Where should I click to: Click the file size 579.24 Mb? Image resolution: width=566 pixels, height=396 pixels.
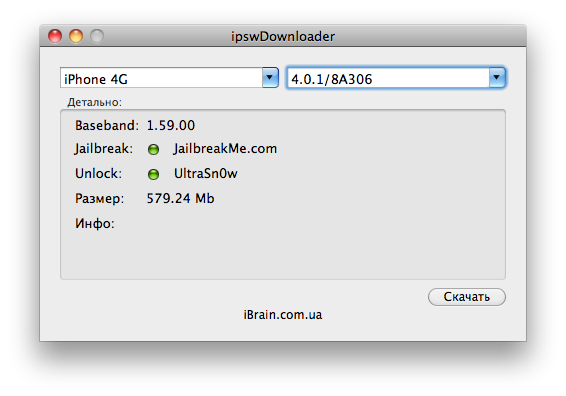tap(180, 199)
